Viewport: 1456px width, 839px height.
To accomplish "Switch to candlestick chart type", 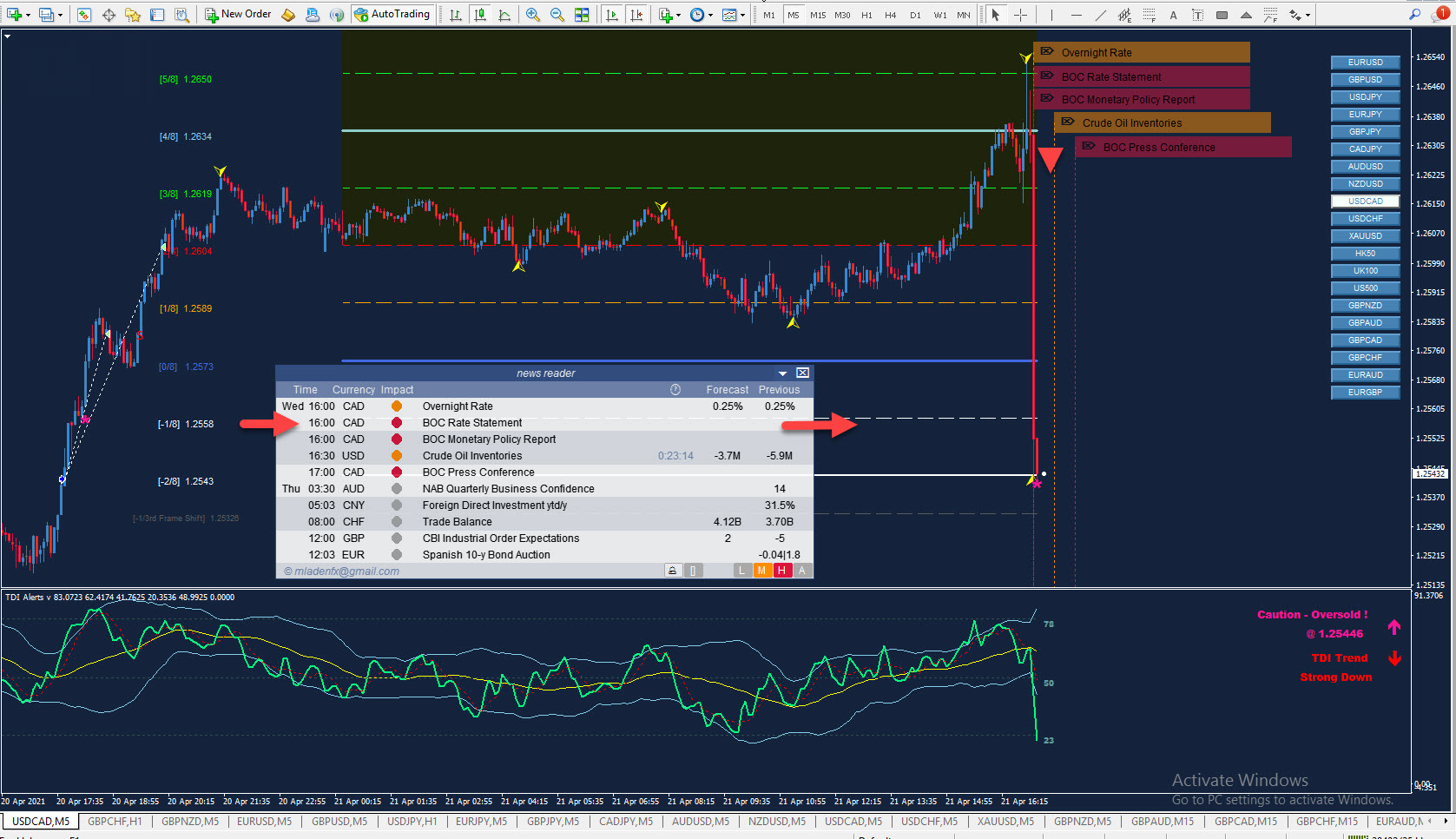I will (480, 15).
